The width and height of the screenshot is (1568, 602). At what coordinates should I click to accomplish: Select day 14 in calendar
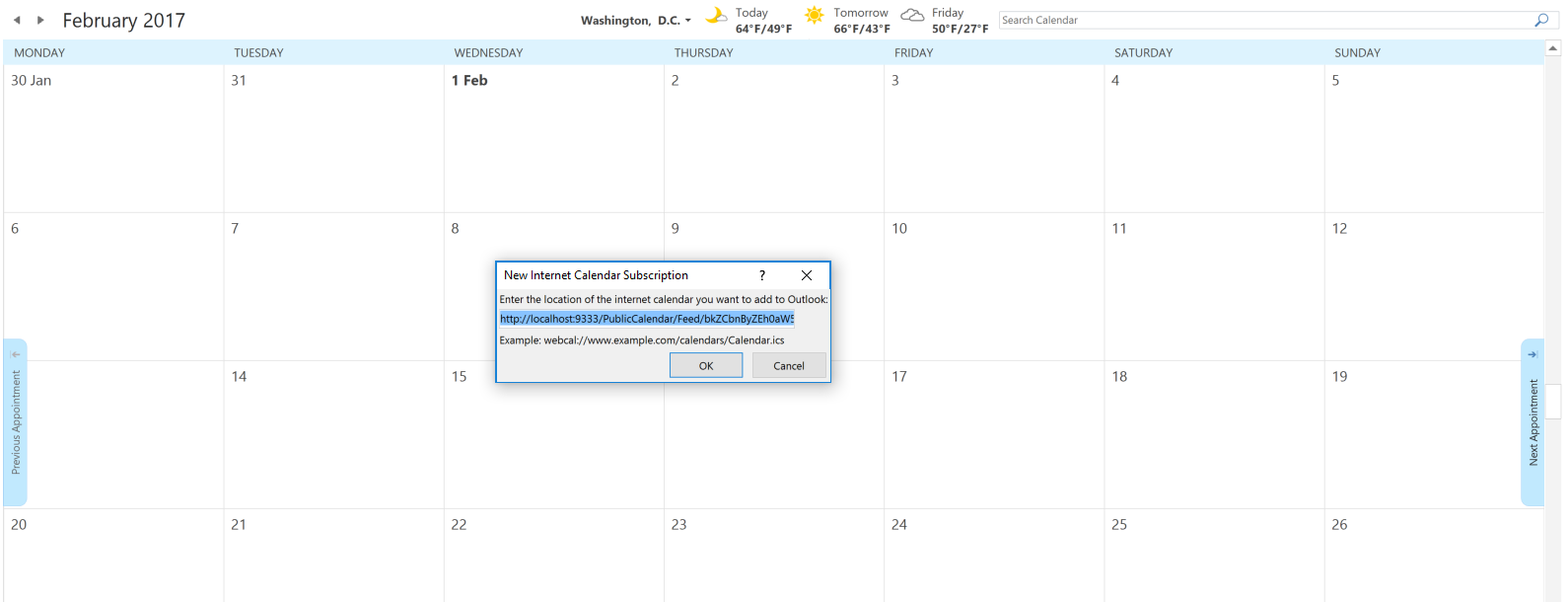pos(333,434)
